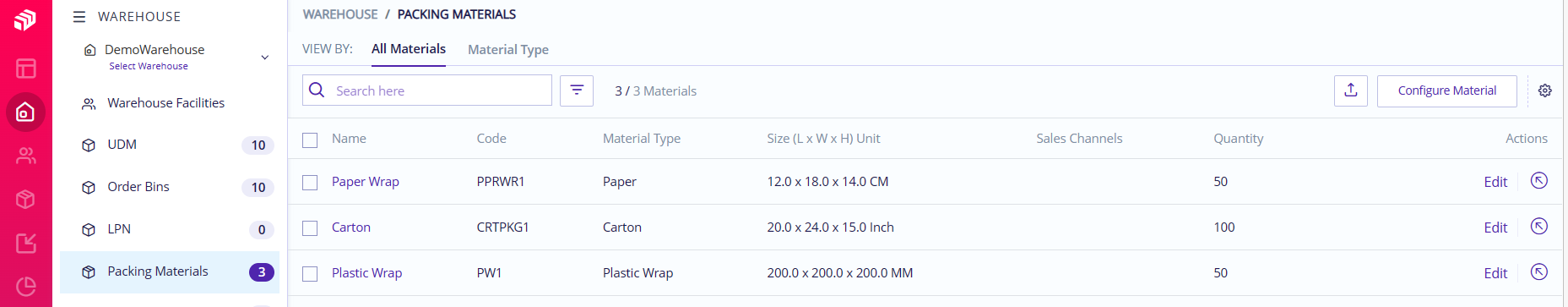
Task: Open the warehouse home icon in red sidebar
Action: tap(25, 112)
